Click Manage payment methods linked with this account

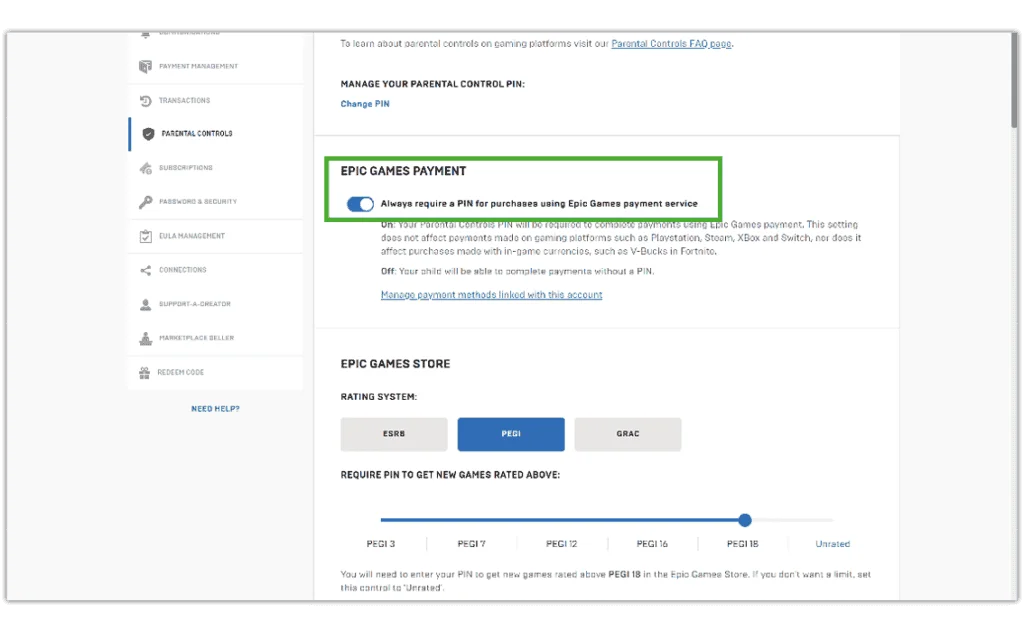491,295
